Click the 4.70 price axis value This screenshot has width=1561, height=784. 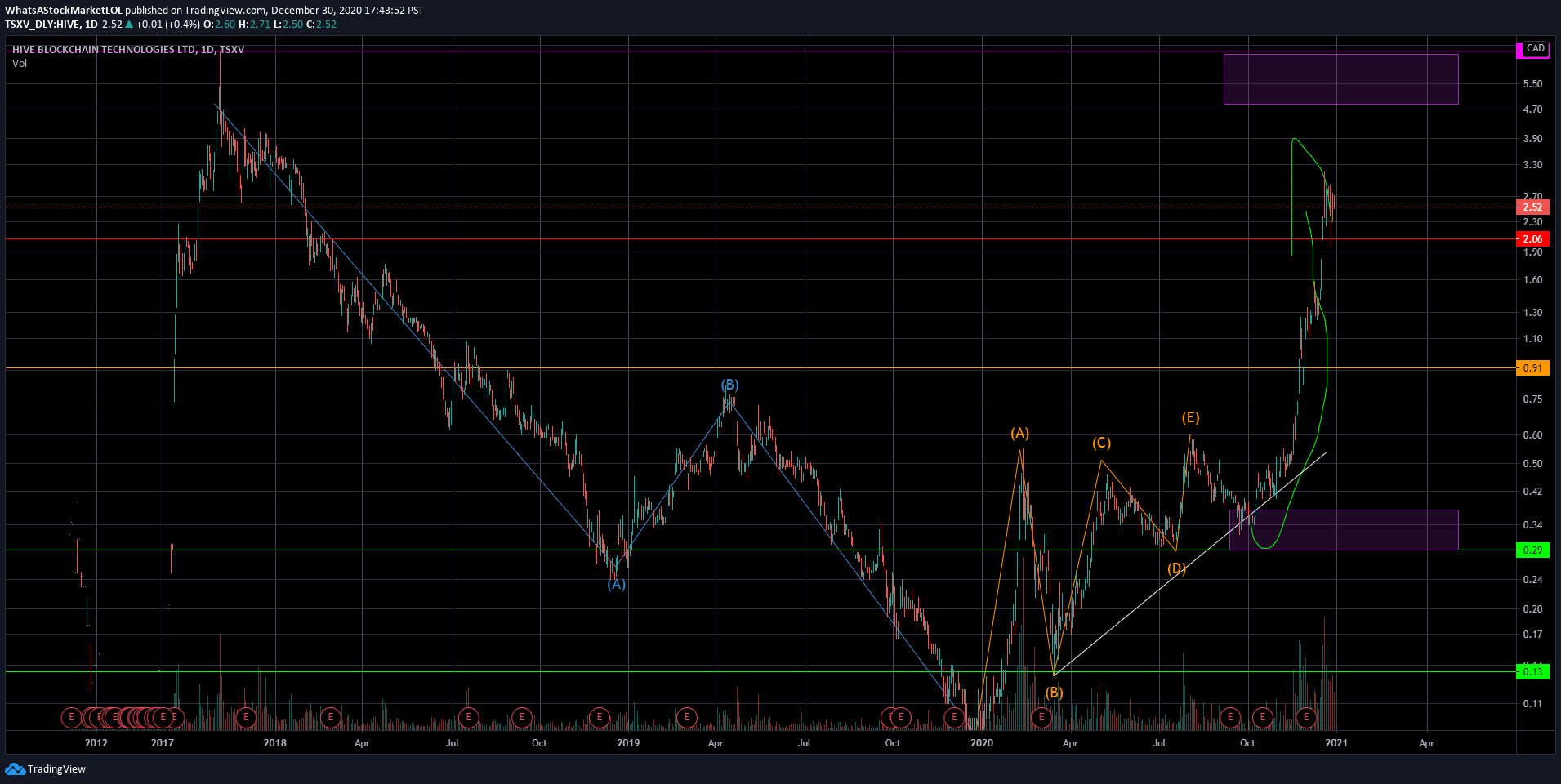point(1532,109)
